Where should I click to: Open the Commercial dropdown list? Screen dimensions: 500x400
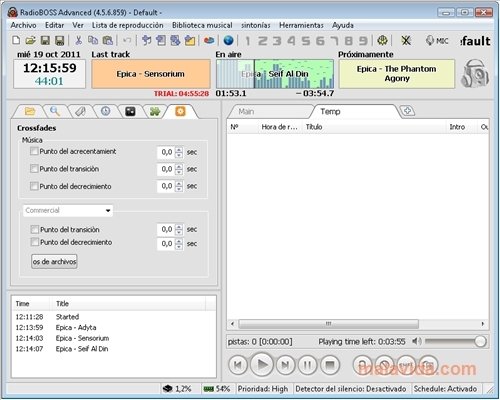click(x=108, y=211)
